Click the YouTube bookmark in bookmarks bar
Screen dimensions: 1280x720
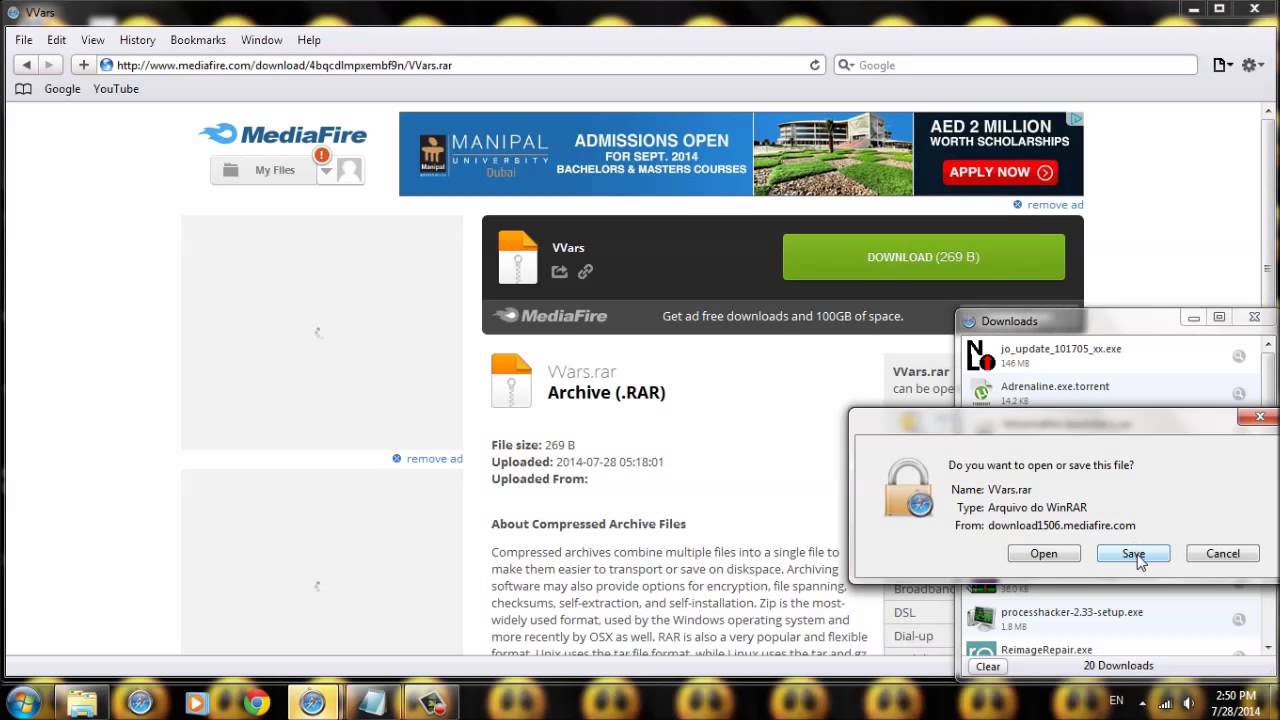click(116, 89)
